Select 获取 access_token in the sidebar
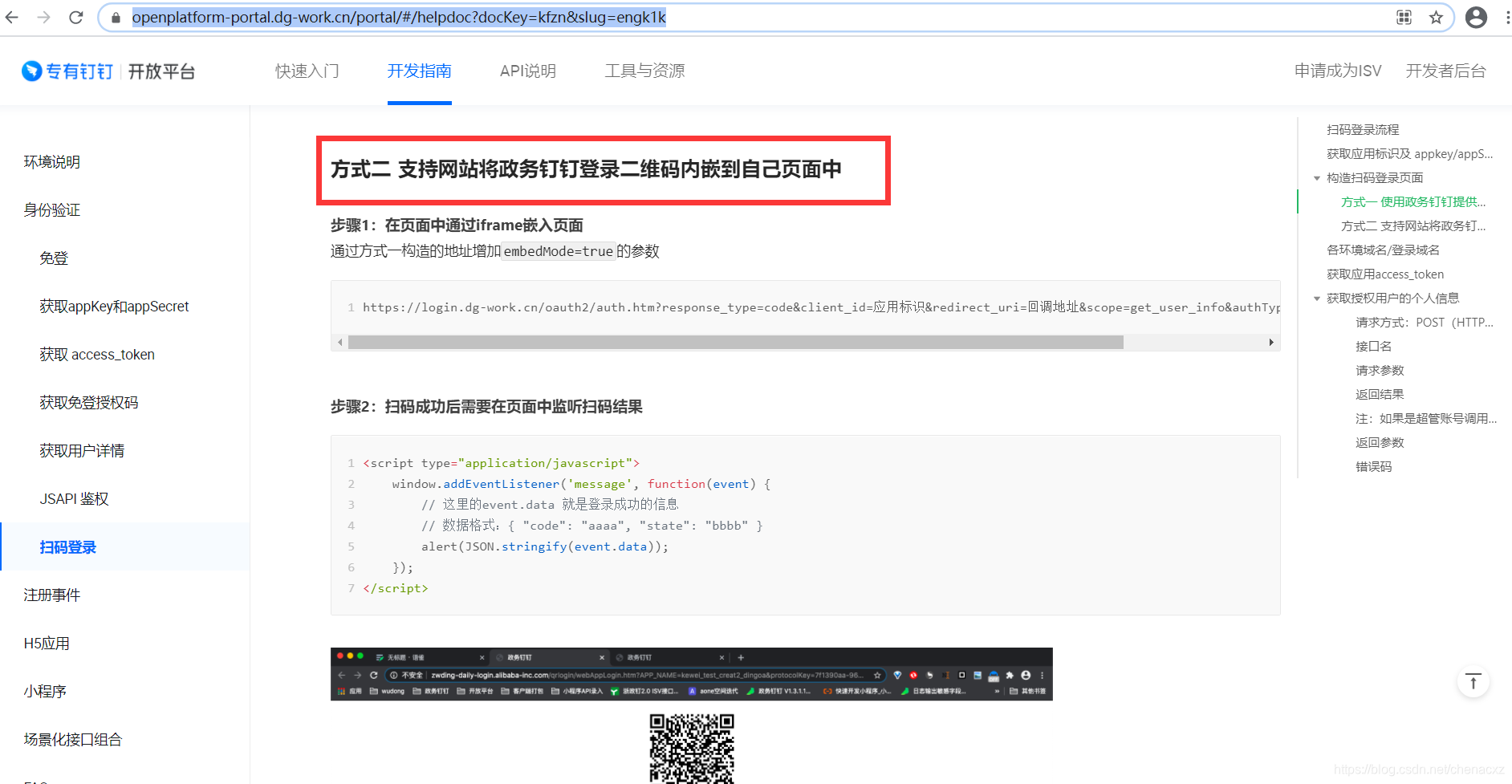Viewport: 1512px width, 784px height. click(97, 355)
